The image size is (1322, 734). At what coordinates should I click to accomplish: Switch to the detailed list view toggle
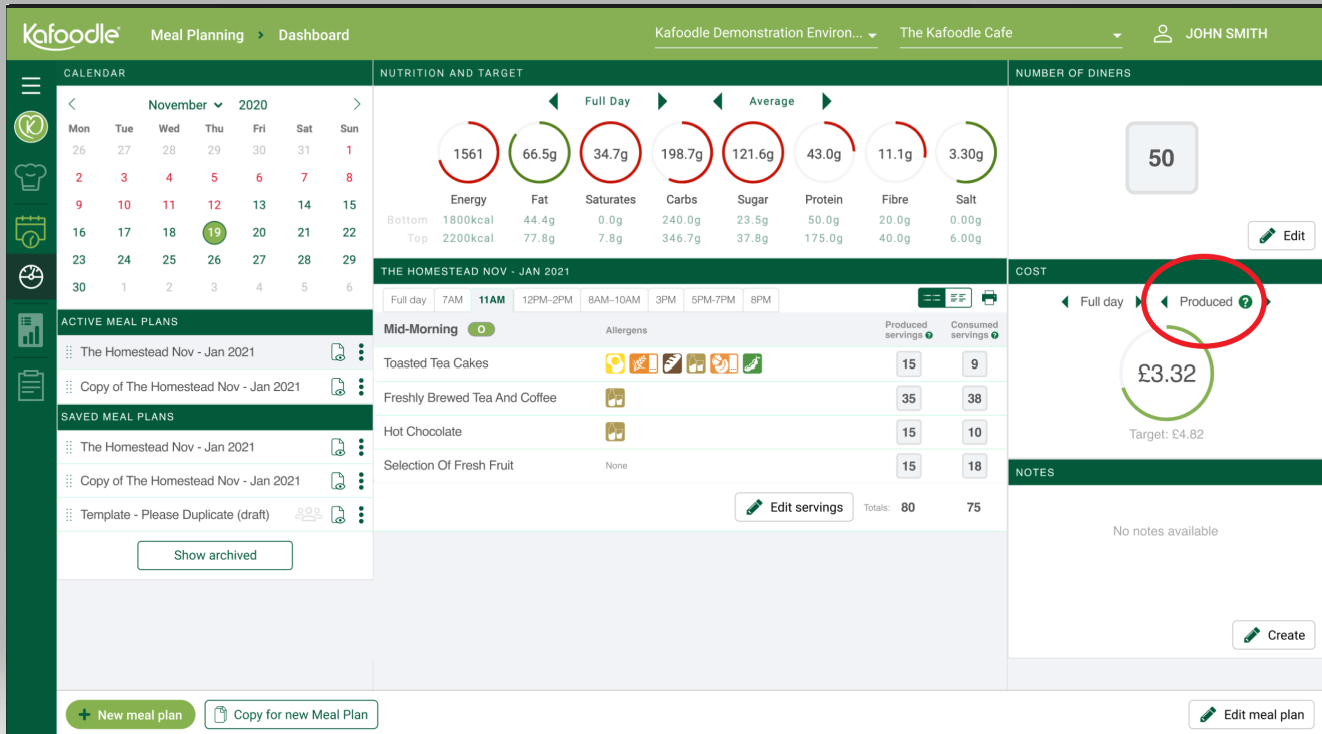pyautogui.click(x=958, y=298)
